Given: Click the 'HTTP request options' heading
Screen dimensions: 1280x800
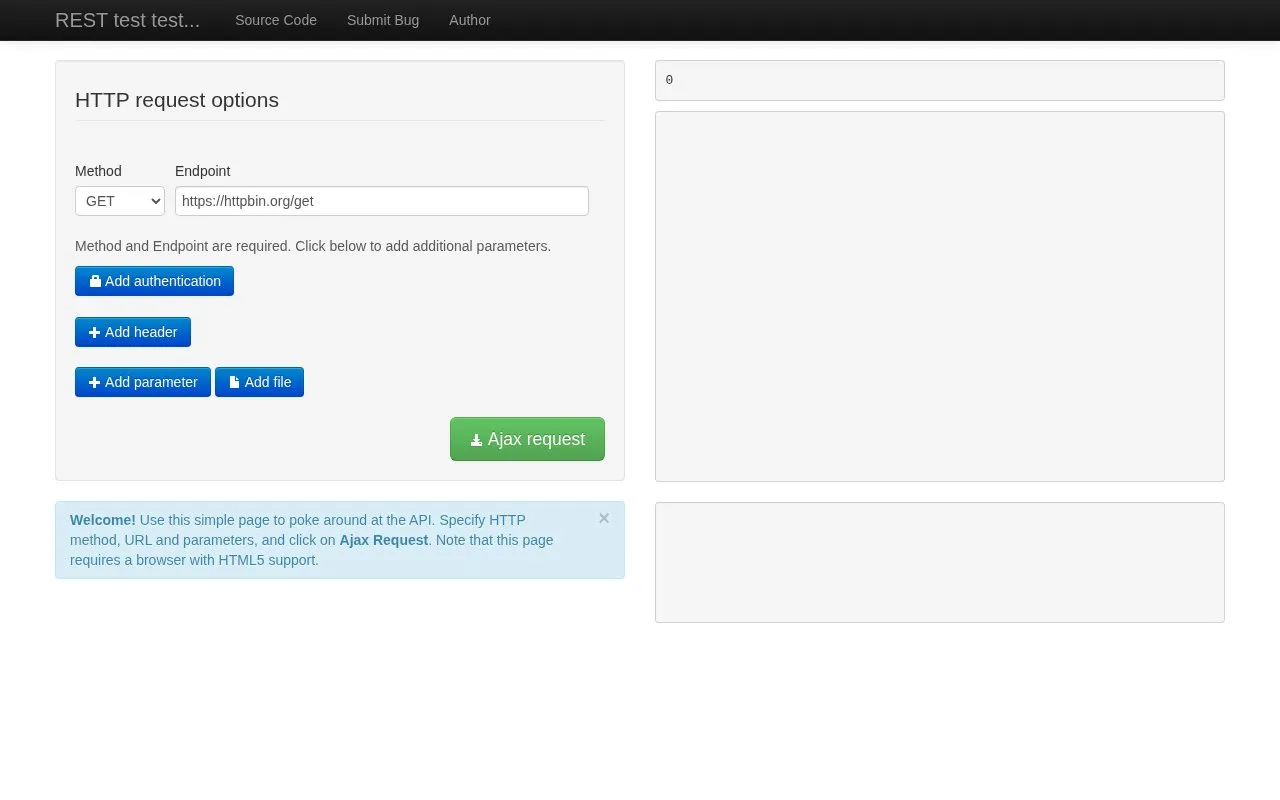Looking at the screenshot, I should click(177, 100).
